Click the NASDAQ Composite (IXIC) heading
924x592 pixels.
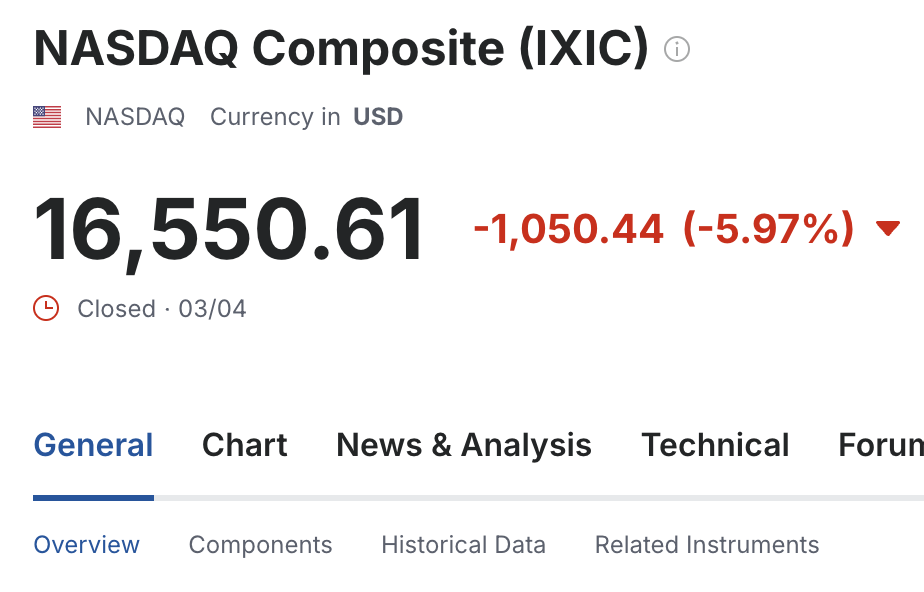tap(341, 48)
